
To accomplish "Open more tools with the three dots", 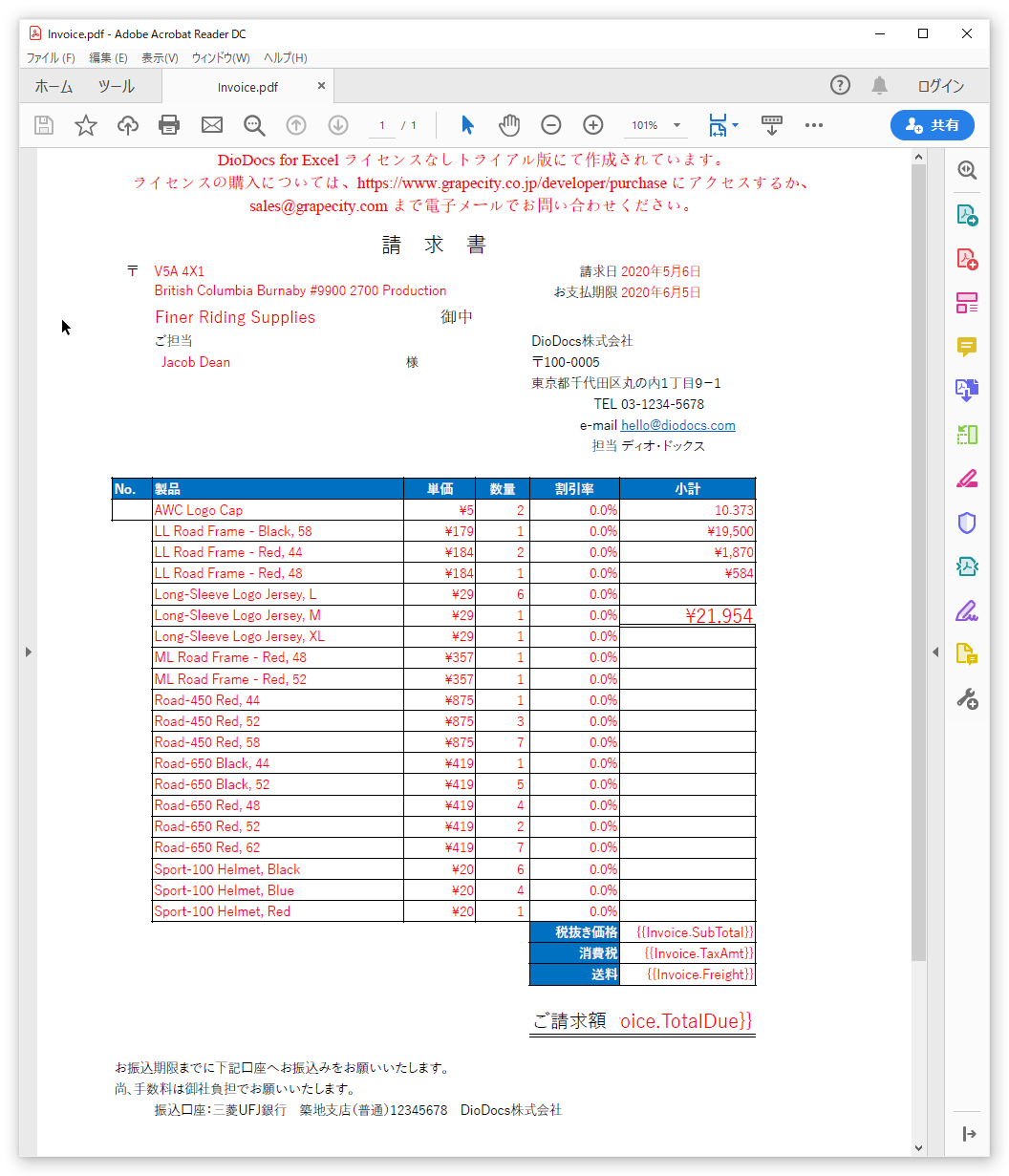I will tap(814, 125).
